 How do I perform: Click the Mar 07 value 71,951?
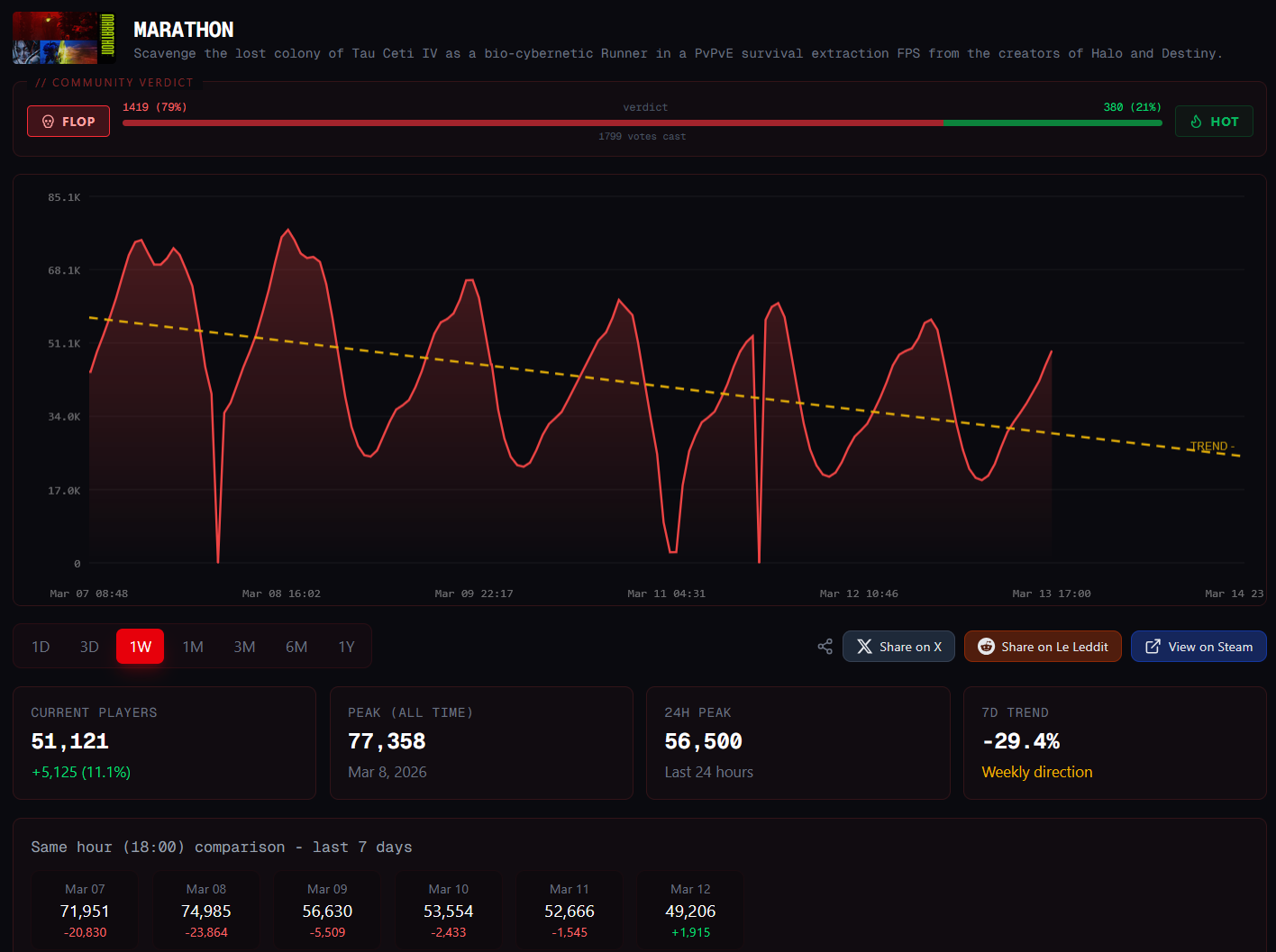tap(85, 911)
